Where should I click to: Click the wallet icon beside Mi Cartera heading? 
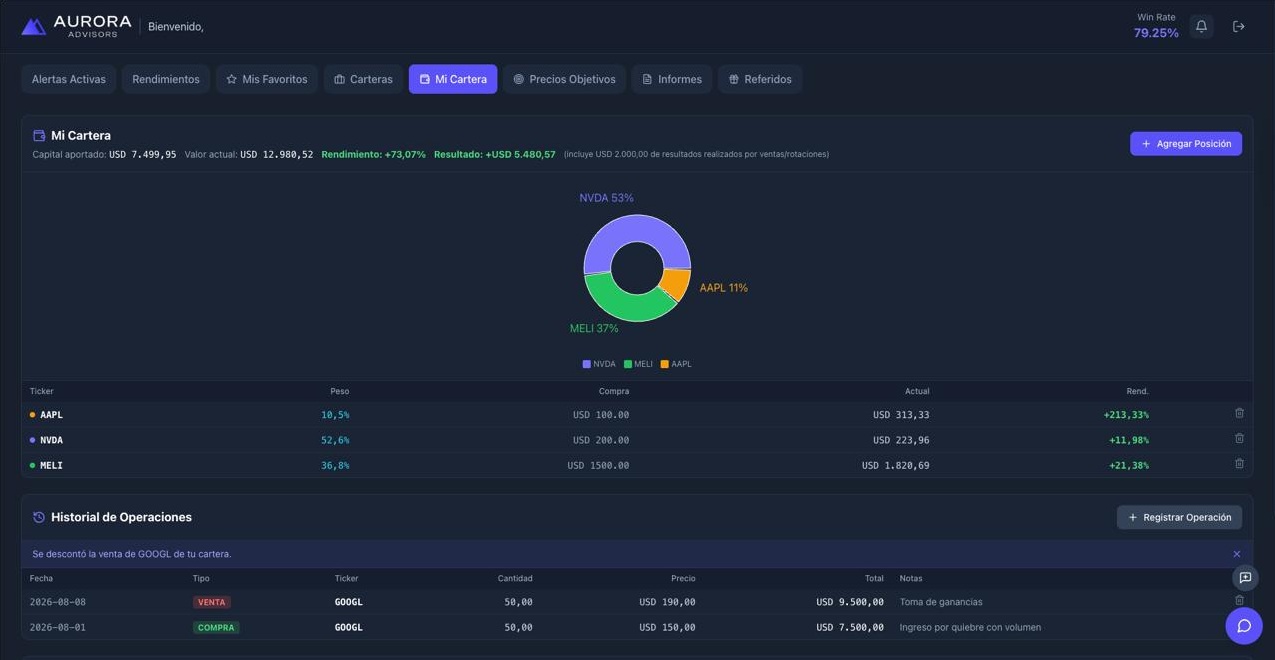(x=39, y=135)
